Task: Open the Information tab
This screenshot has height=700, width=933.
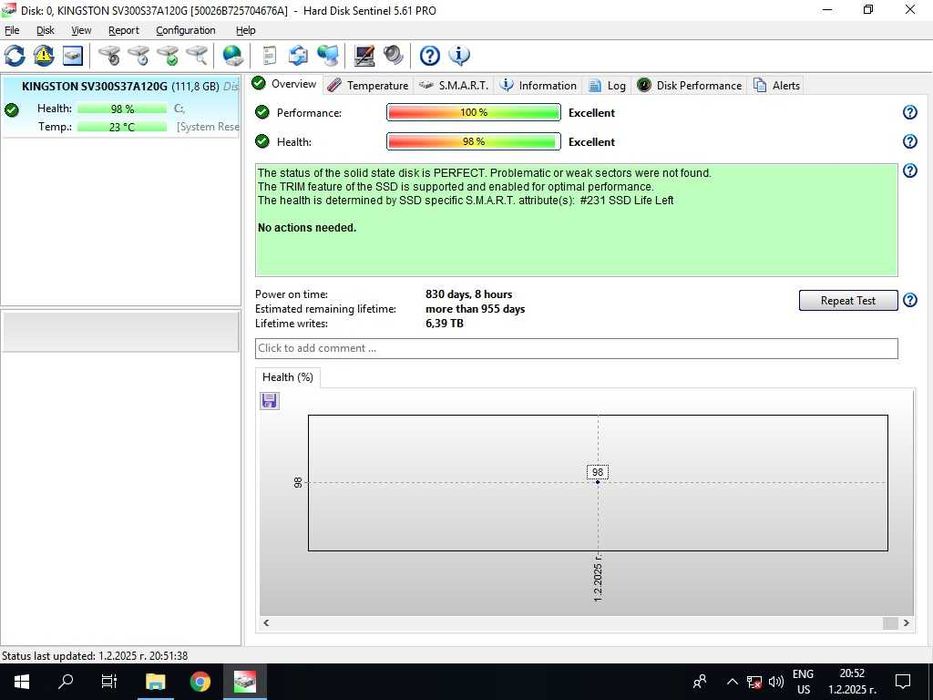Action: tap(538, 86)
